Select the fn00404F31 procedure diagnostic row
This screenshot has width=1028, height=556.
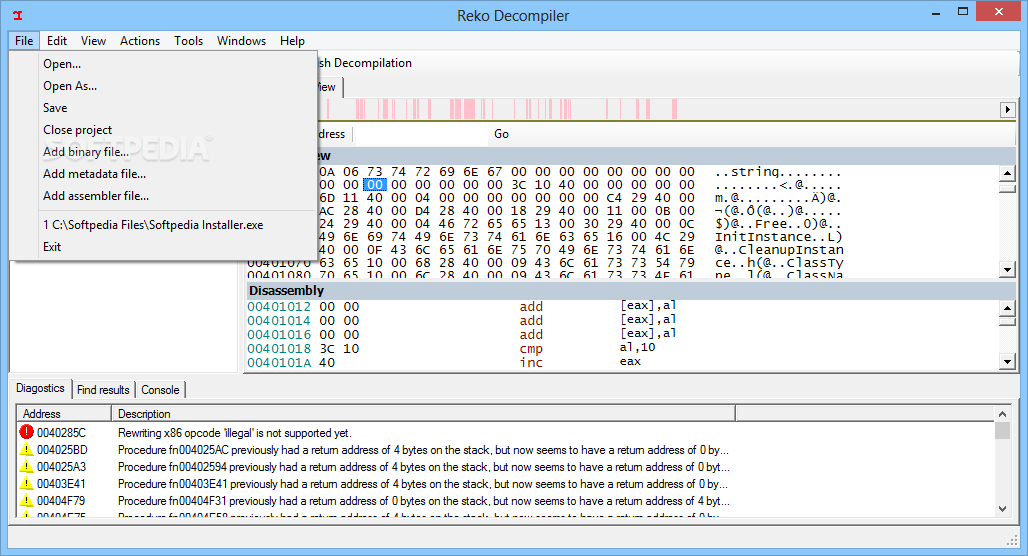click(505, 501)
